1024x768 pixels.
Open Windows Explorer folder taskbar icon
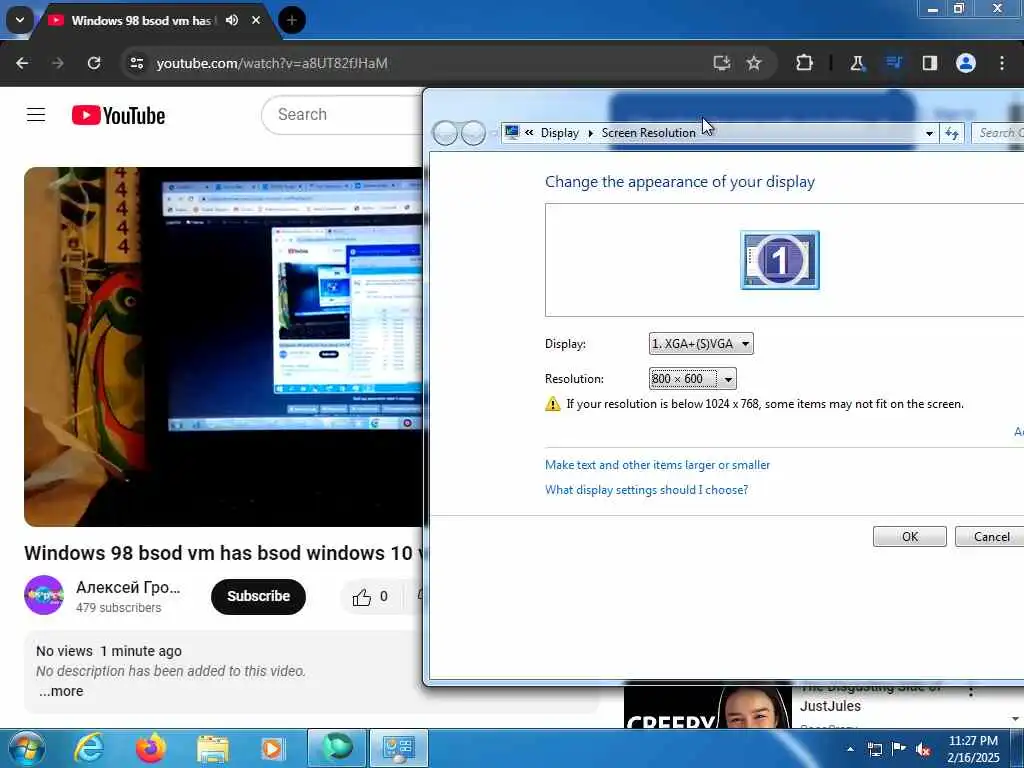pyautogui.click(x=213, y=749)
